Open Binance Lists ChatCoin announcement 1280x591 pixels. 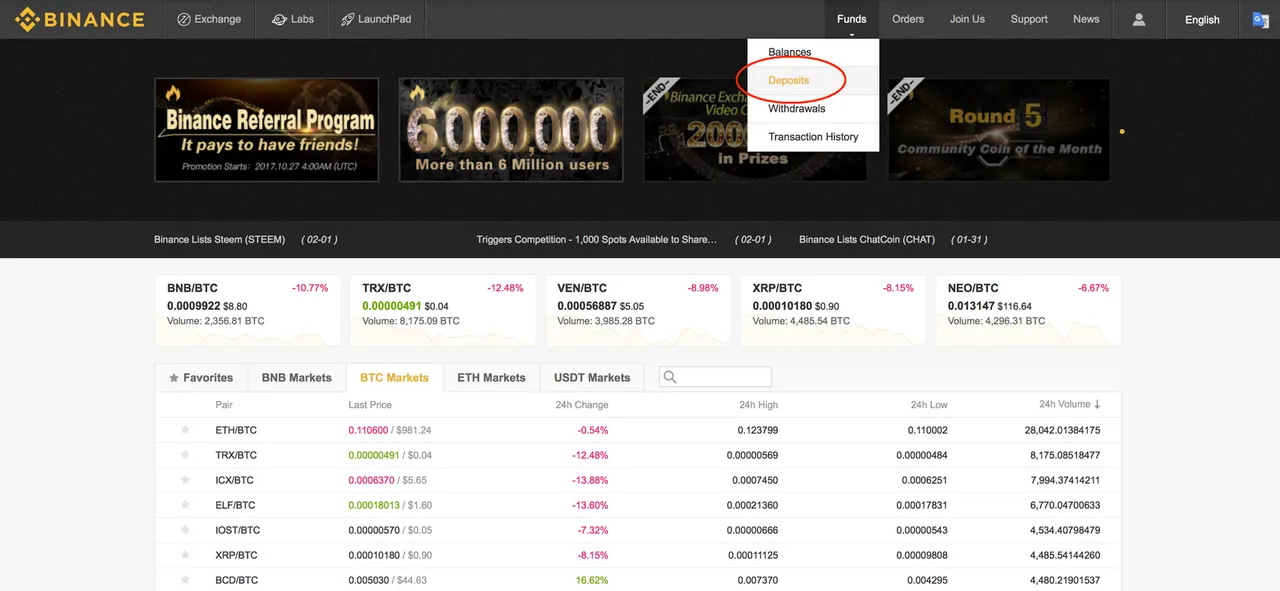click(x=867, y=240)
